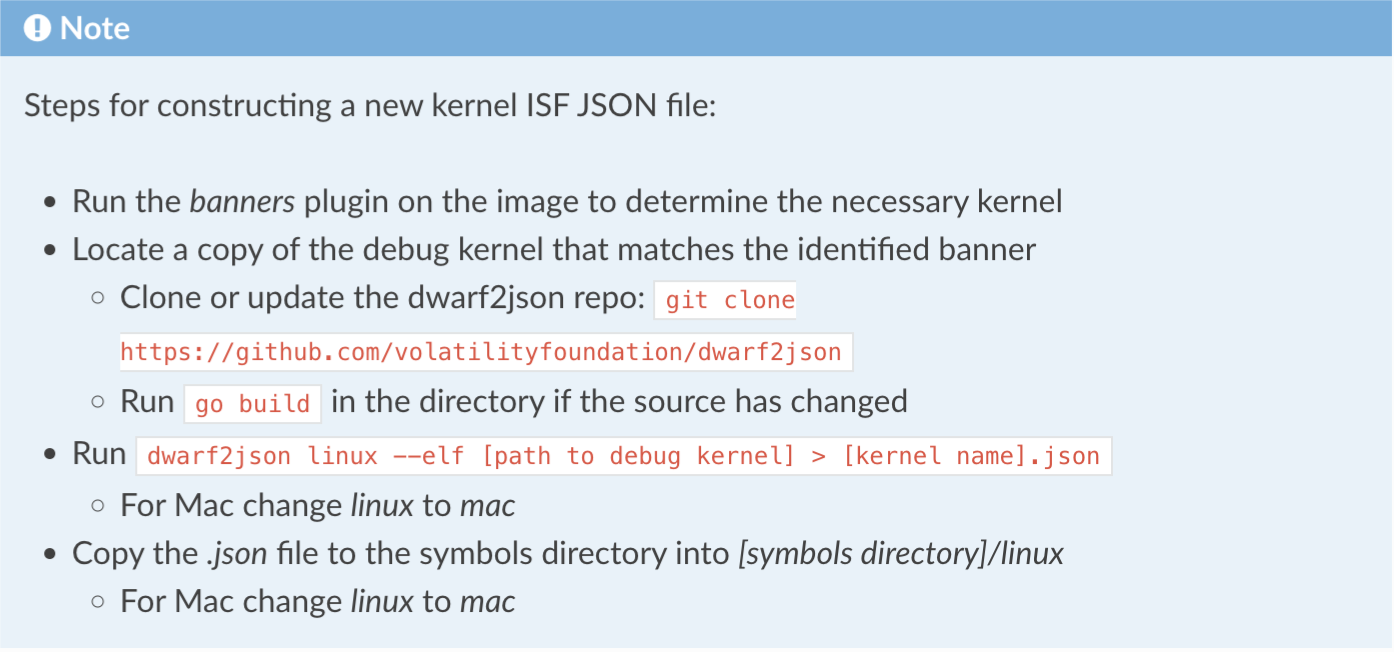Click the 'in the directory if the source has changed' text
The height and width of the screenshot is (652, 1394).
click(x=619, y=402)
